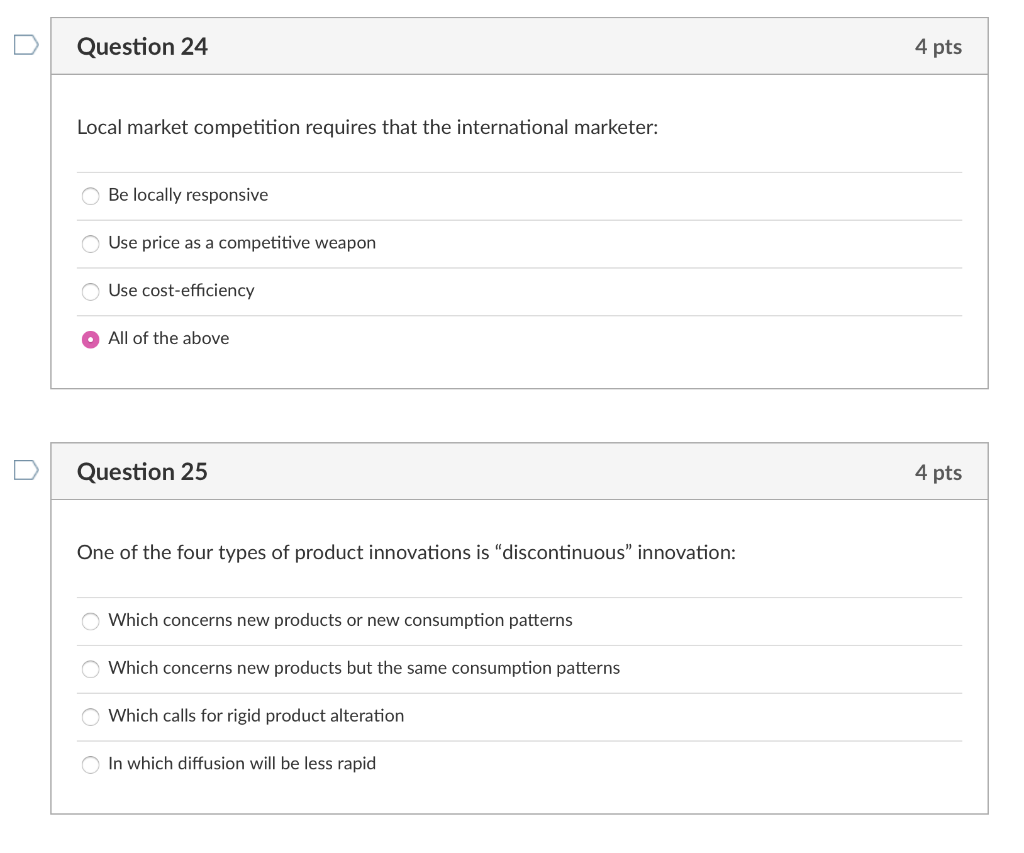This screenshot has height=853, width=1024.
Task: Choose radio button for 'Use price as a competitive weapon'
Action: [91, 244]
